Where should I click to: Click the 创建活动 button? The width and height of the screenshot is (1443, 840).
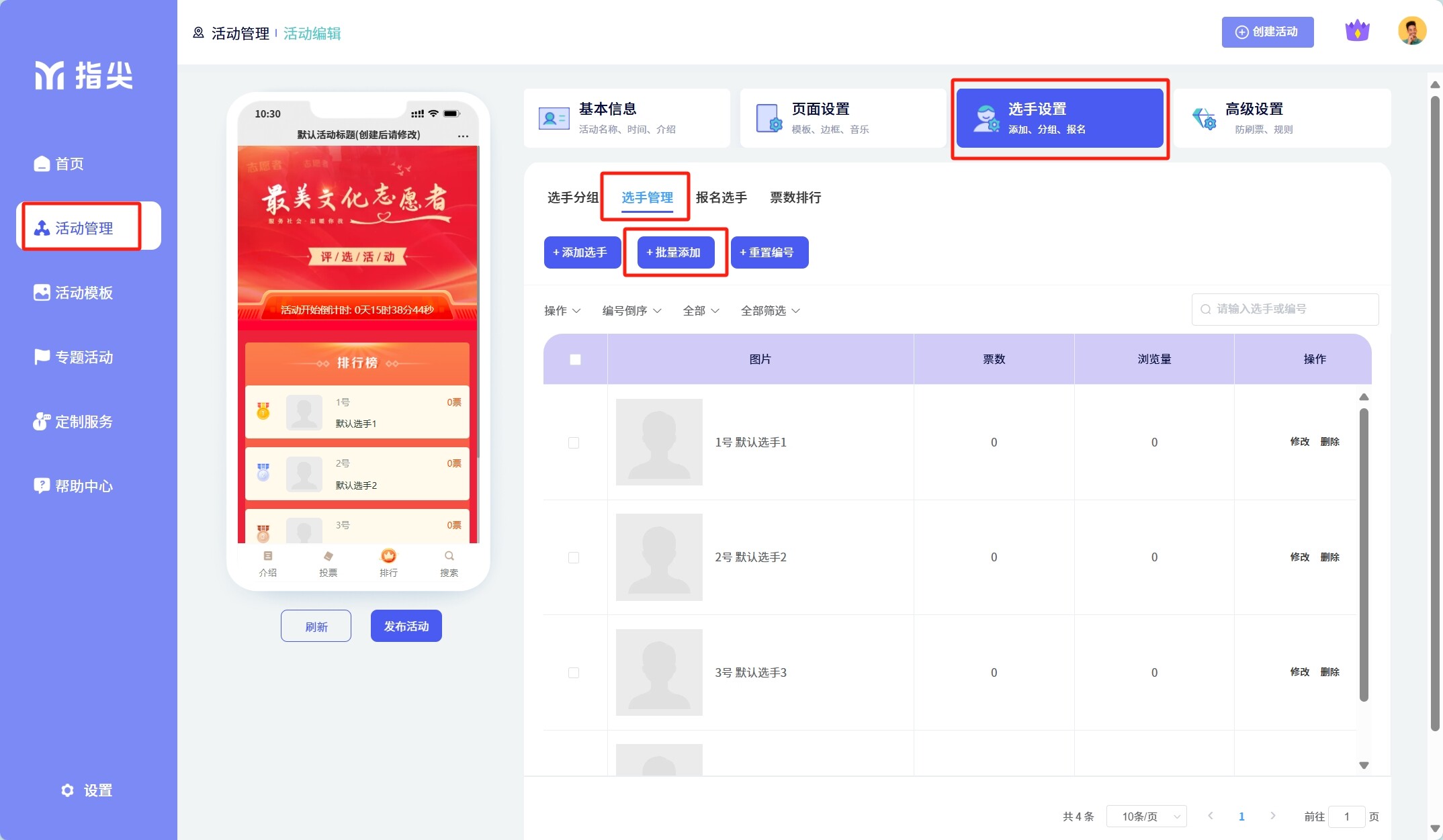1268,32
